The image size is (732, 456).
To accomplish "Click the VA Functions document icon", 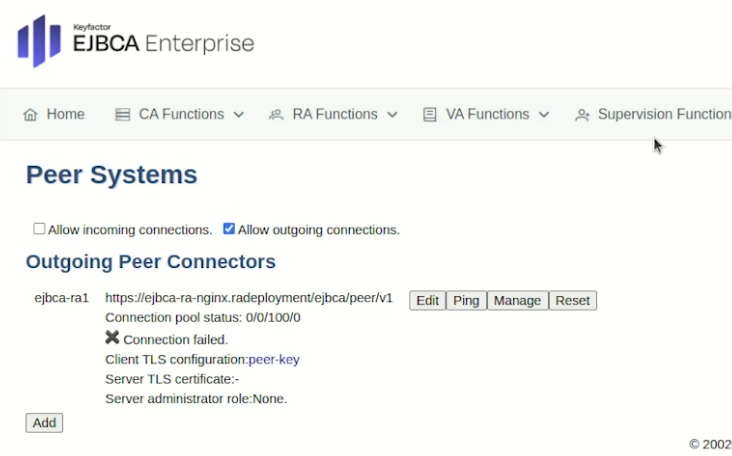I will pos(430,115).
